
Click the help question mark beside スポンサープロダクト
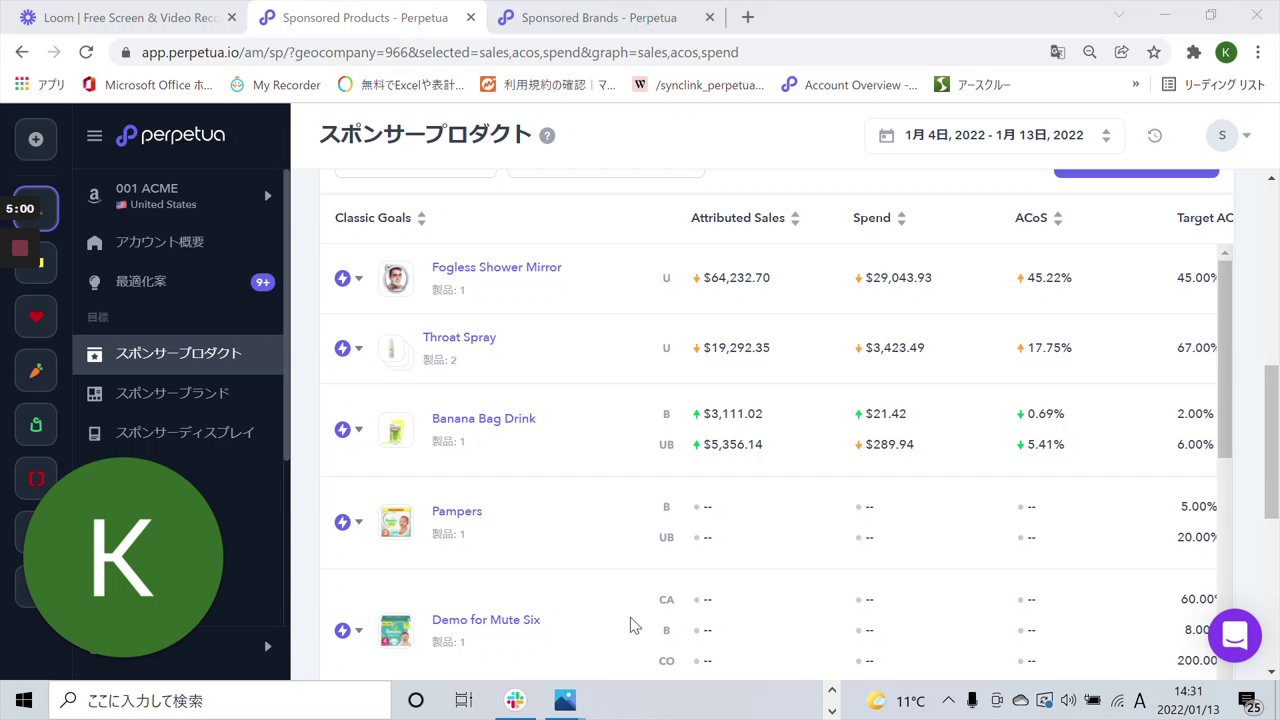tap(547, 136)
